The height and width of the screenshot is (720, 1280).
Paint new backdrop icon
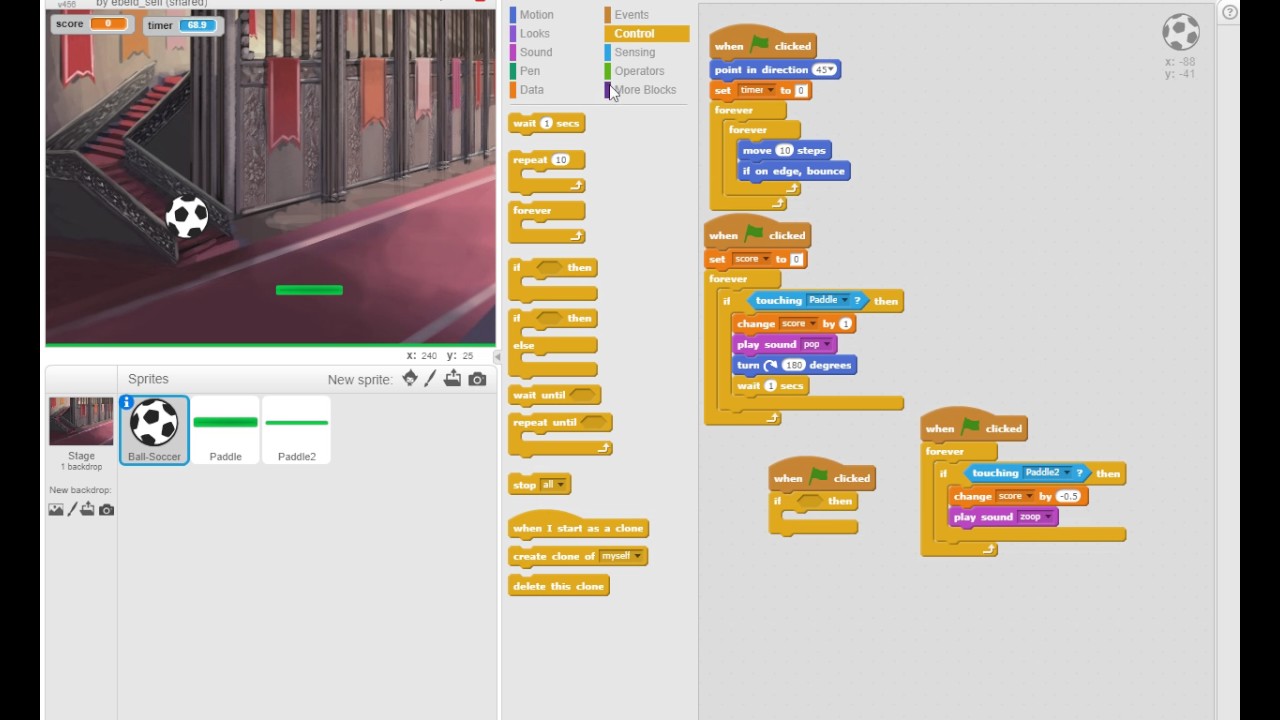(x=72, y=509)
